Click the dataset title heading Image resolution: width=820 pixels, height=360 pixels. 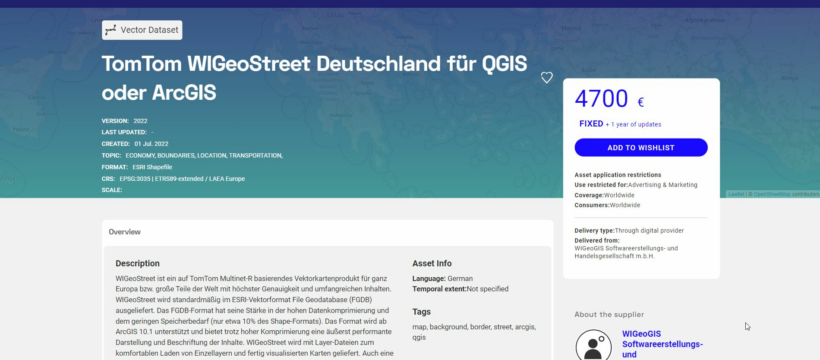314,78
